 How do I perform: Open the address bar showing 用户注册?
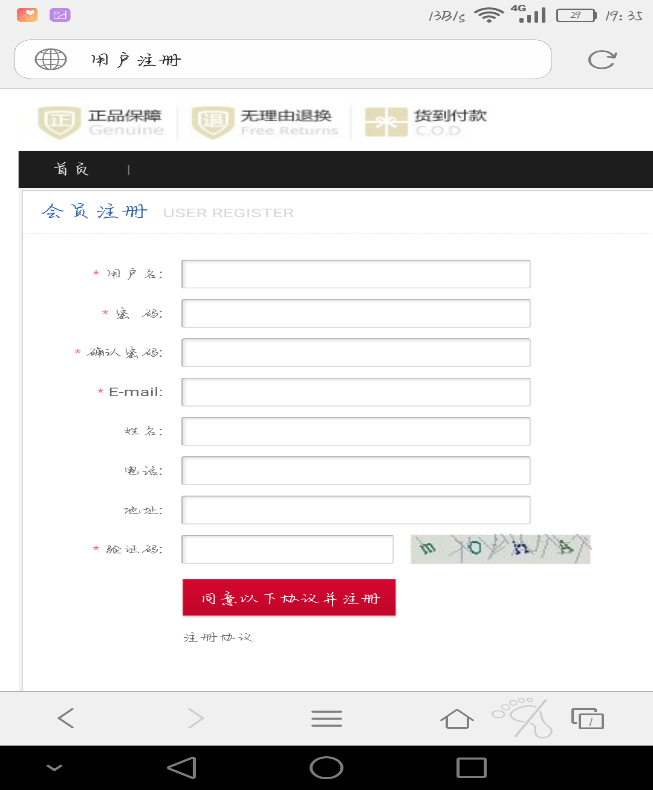(283, 59)
